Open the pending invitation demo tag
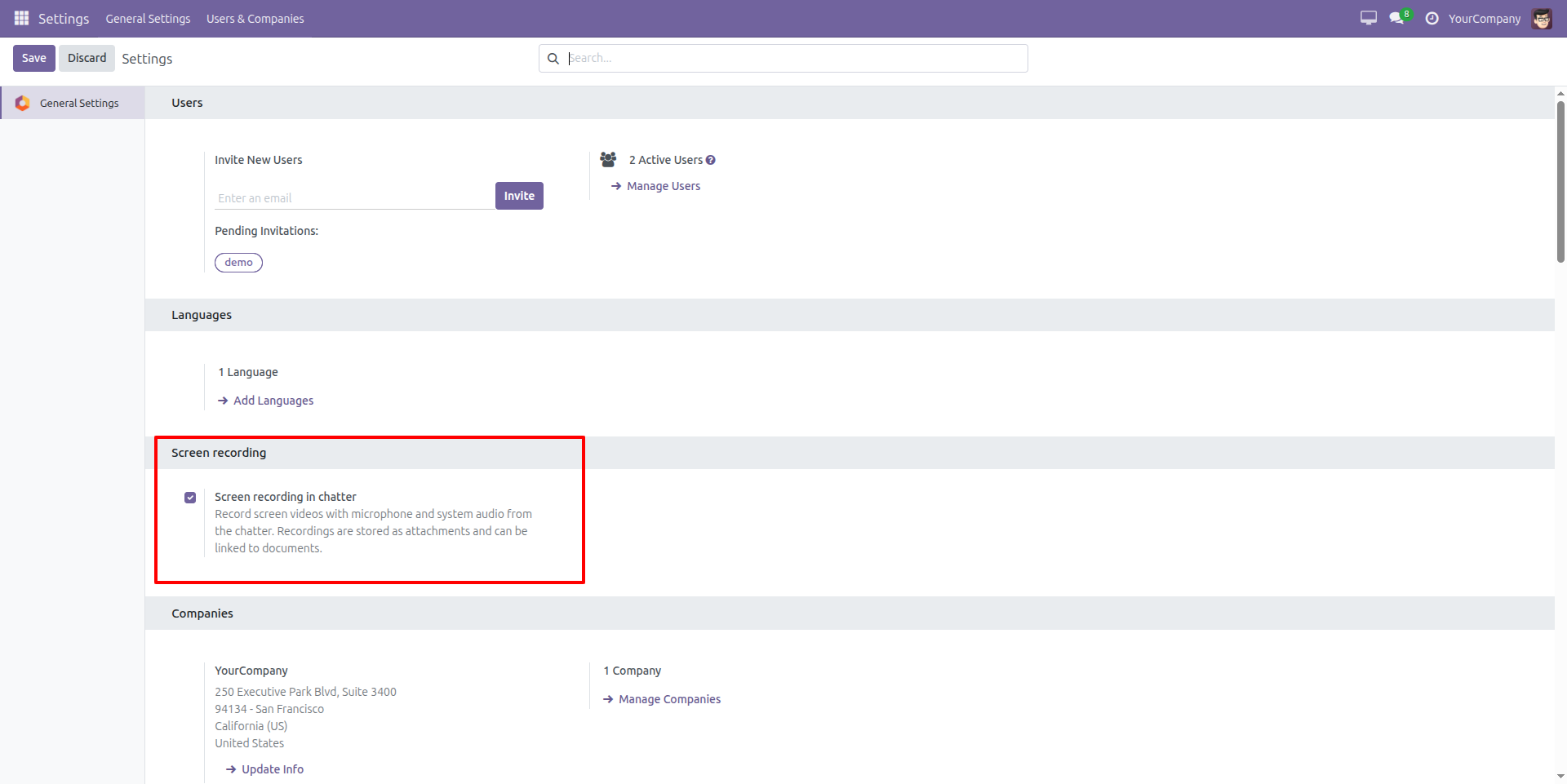Viewport: 1567px width, 784px height. tap(238, 263)
